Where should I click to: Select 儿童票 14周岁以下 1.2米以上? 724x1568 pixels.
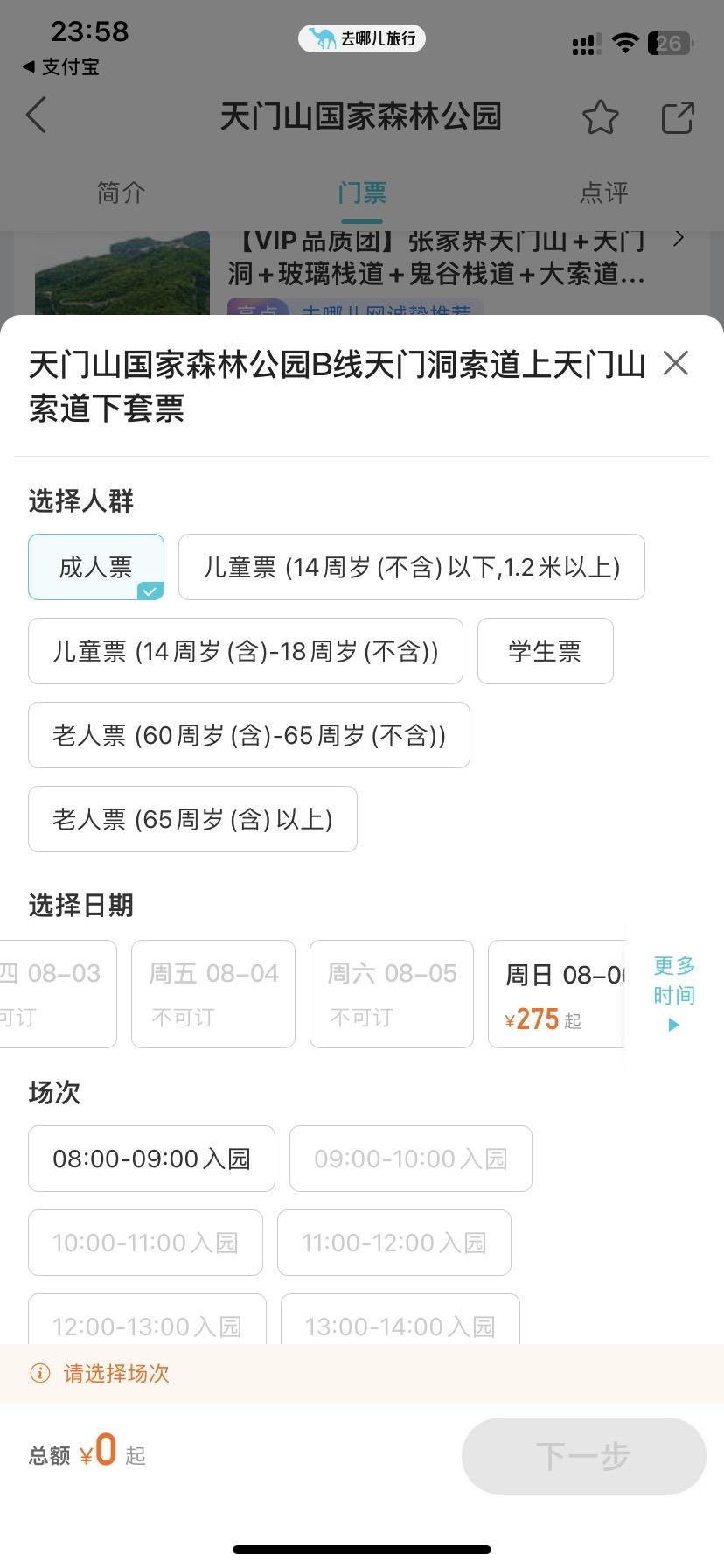tap(412, 567)
